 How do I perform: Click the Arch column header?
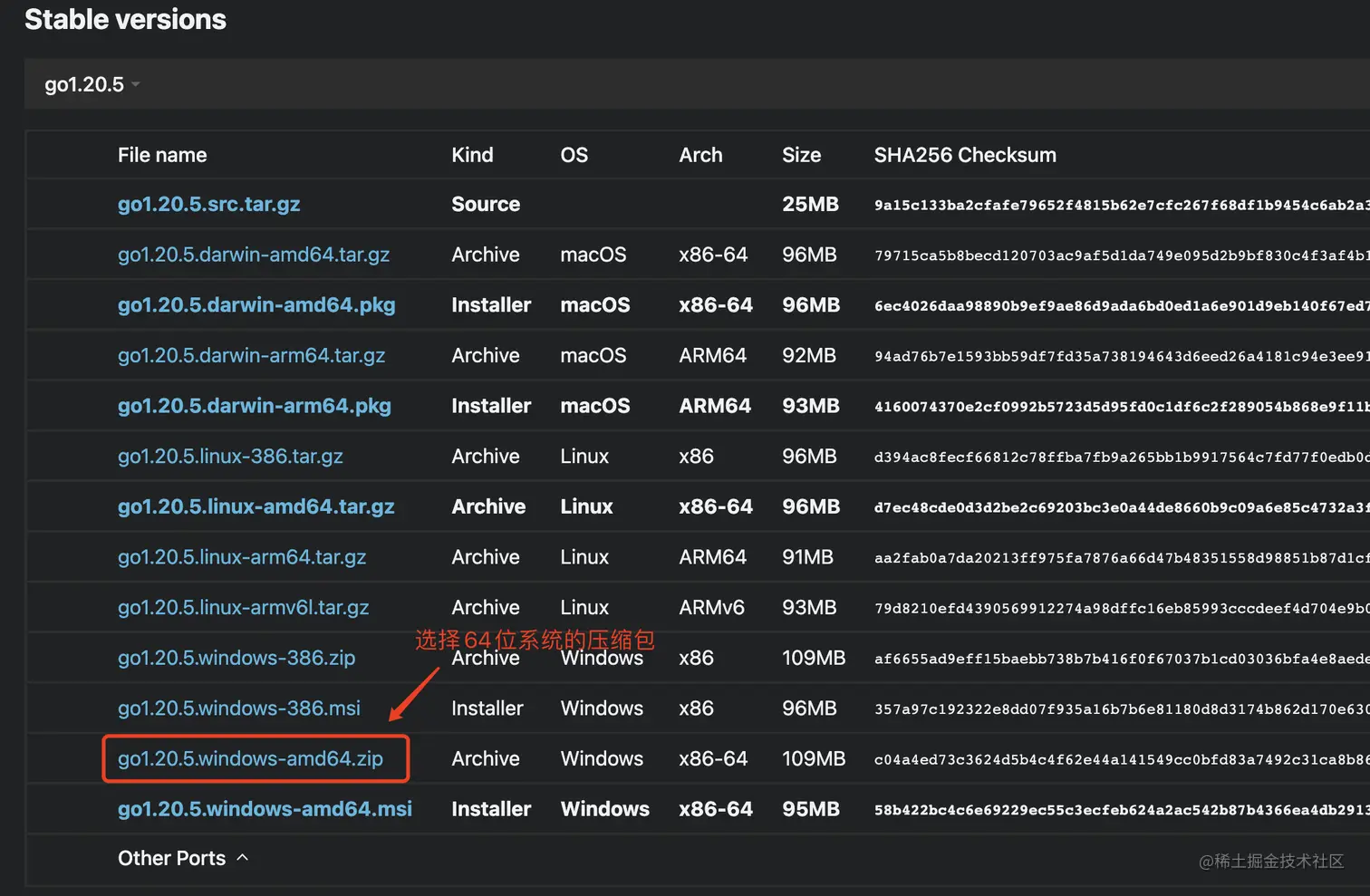(x=701, y=155)
